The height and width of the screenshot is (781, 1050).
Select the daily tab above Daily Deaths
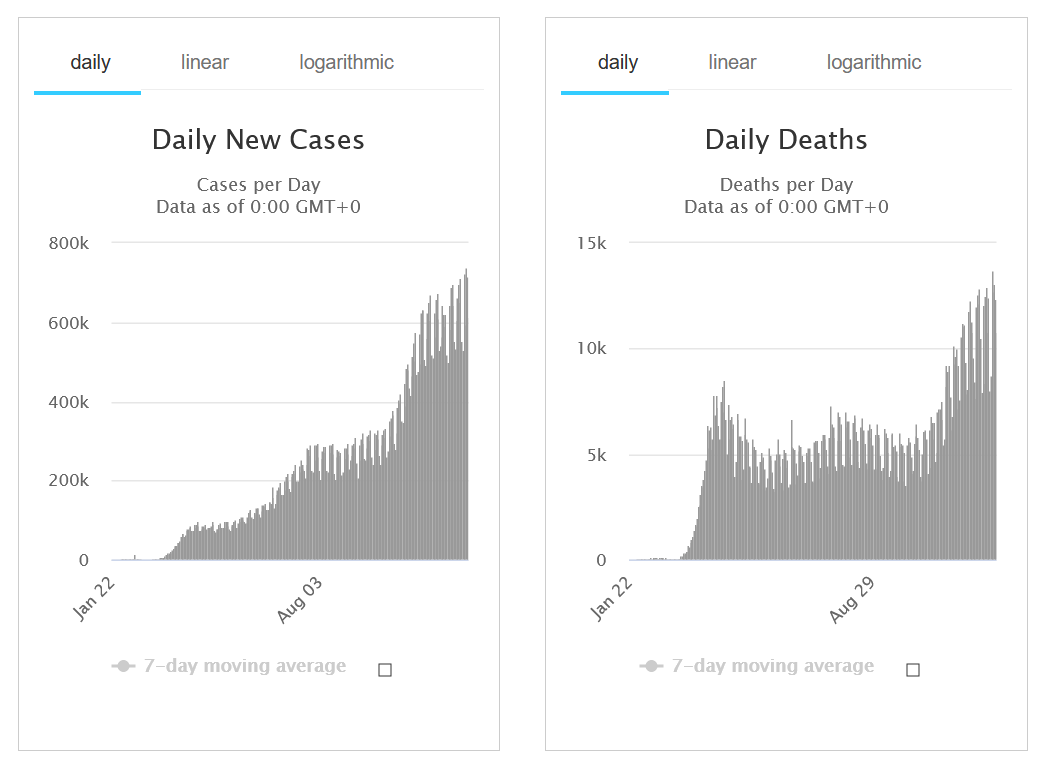tap(617, 62)
